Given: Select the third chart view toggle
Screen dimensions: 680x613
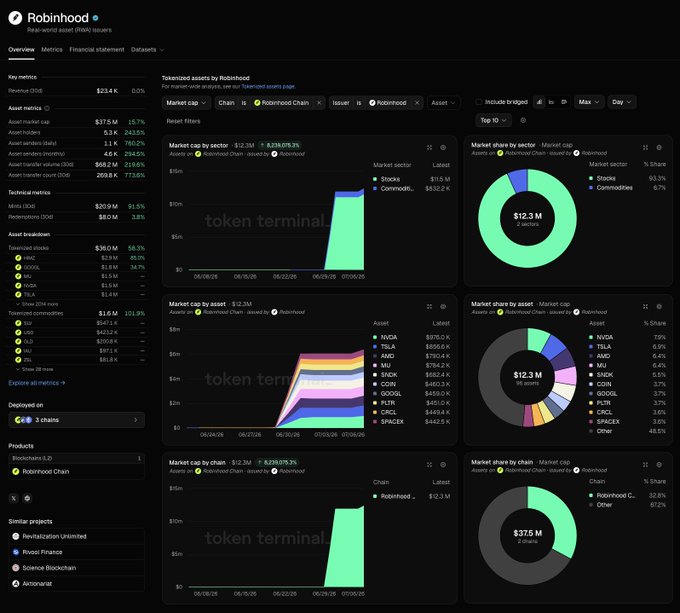Looking at the screenshot, I should (x=564, y=102).
